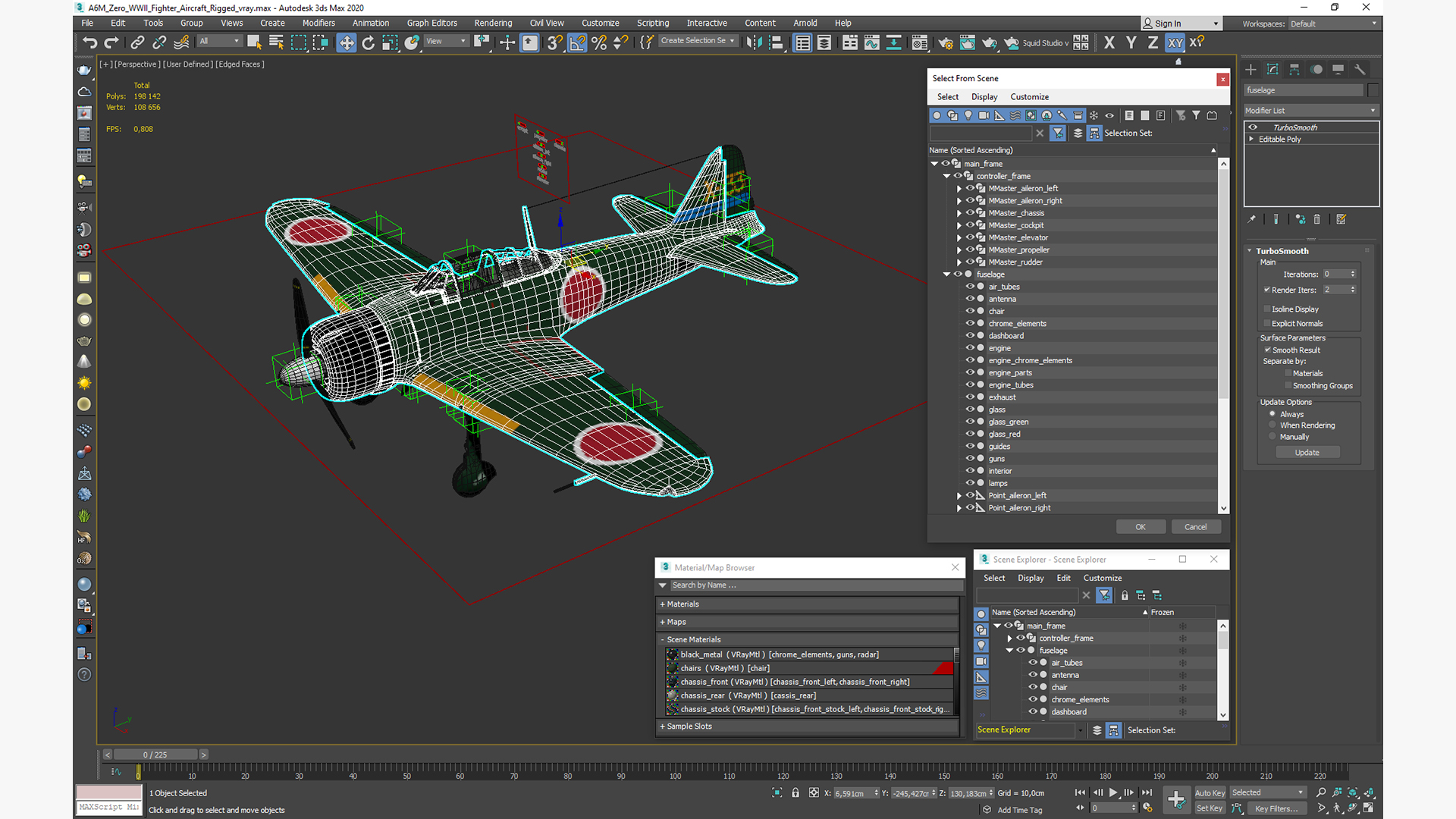Collapse the fuselage tree node
This screenshot has width=1456, height=819.
click(x=946, y=275)
